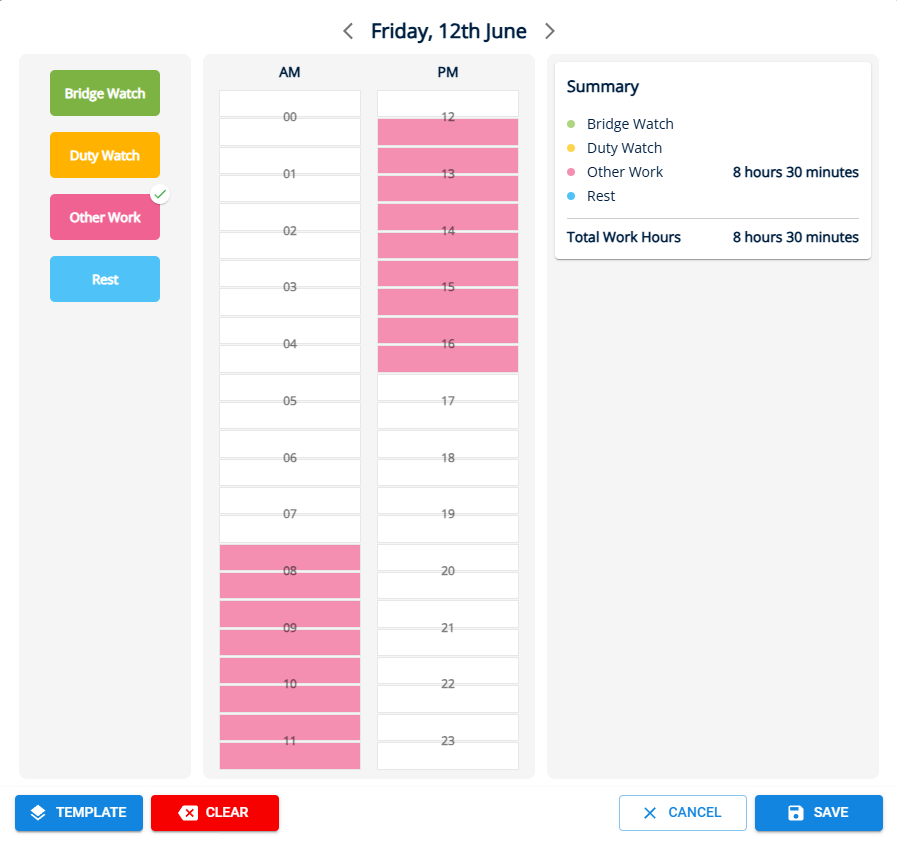
Task: Click the Save floppy disk icon
Action: (796, 813)
